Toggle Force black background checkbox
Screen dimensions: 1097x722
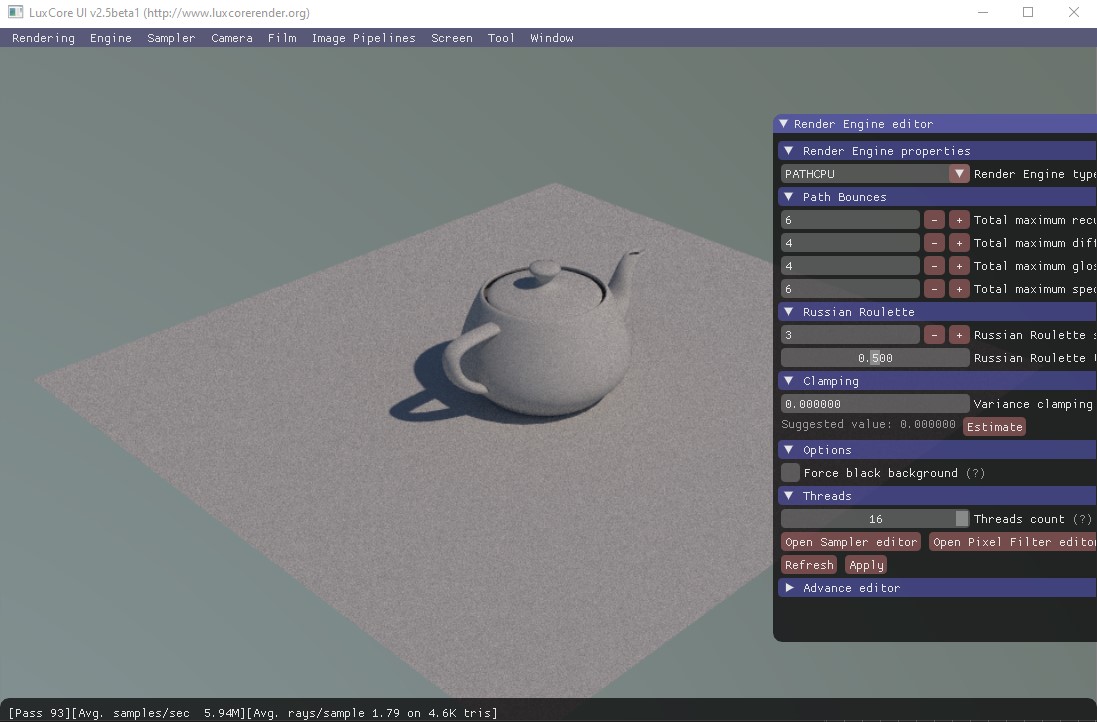pyautogui.click(x=790, y=473)
